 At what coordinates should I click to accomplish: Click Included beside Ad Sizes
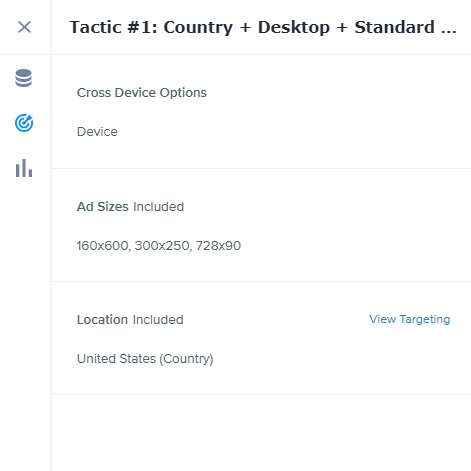(x=159, y=207)
